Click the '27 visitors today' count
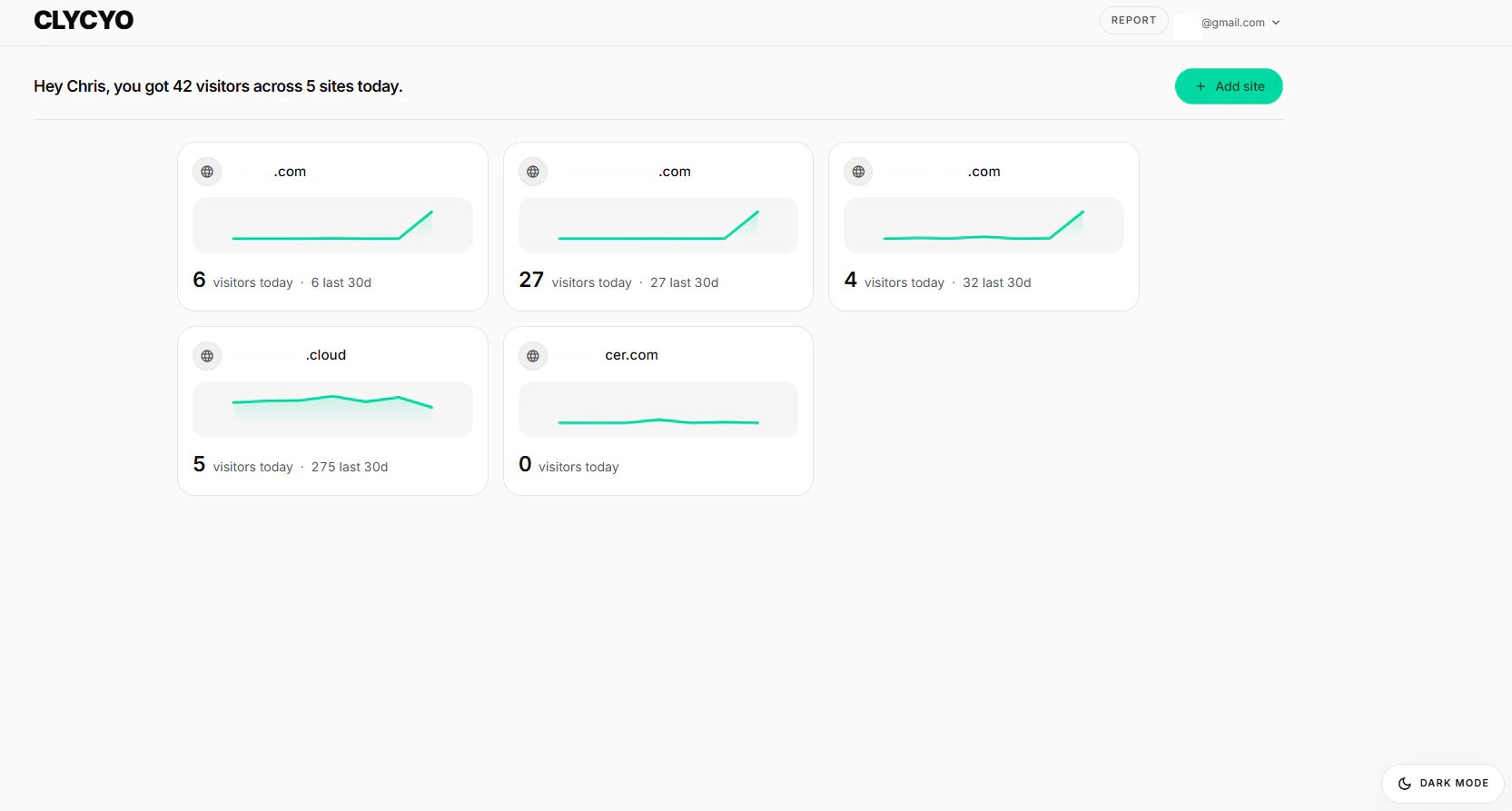 click(x=575, y=281)
